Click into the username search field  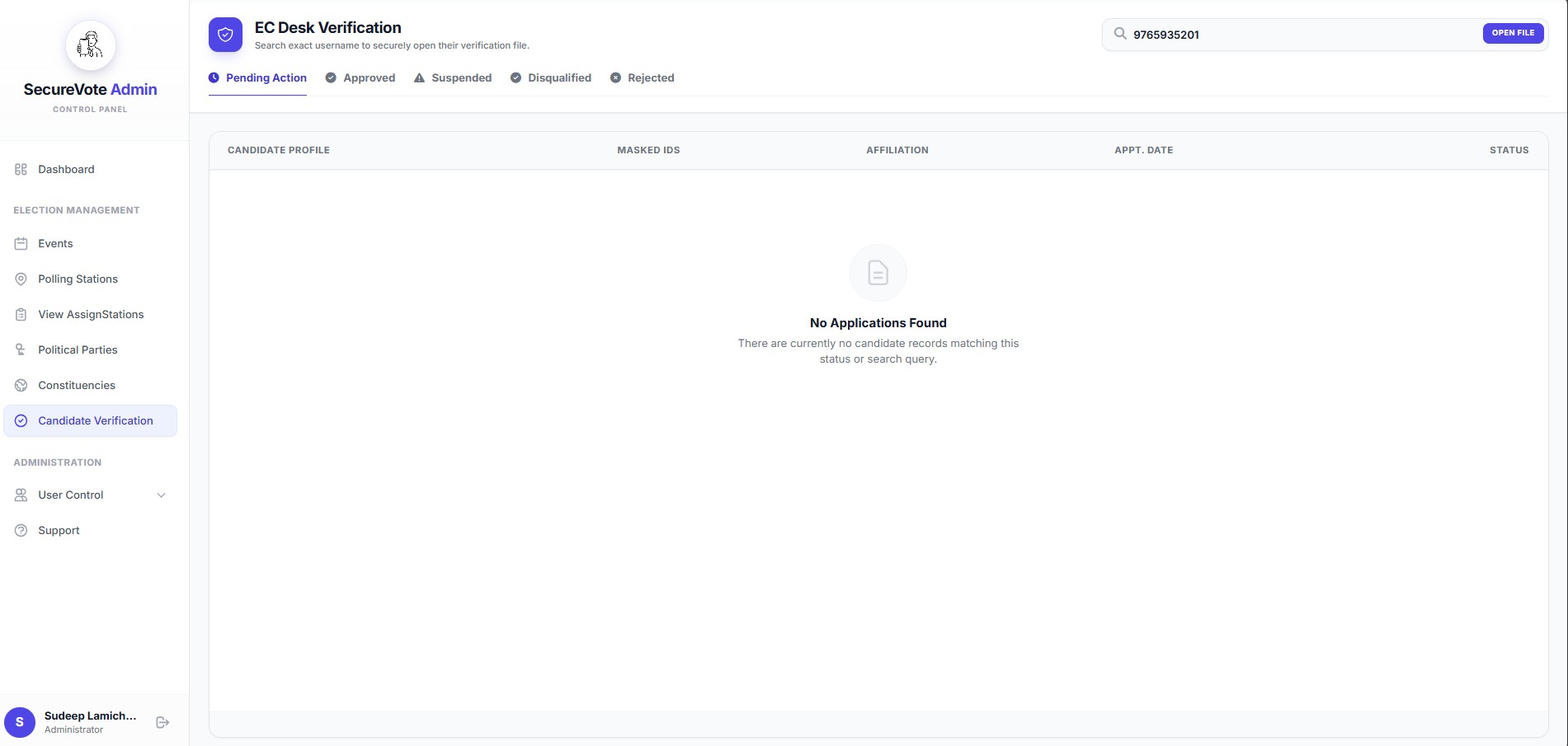click(1303, 35)
